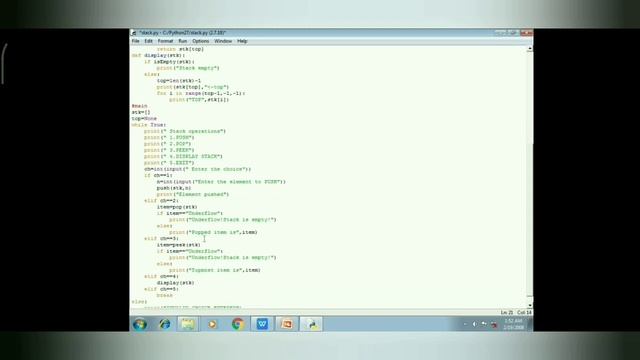
Task: Click the 'Ln' status bar indicator
Action: pyautogui.click(x=507, y=313)
